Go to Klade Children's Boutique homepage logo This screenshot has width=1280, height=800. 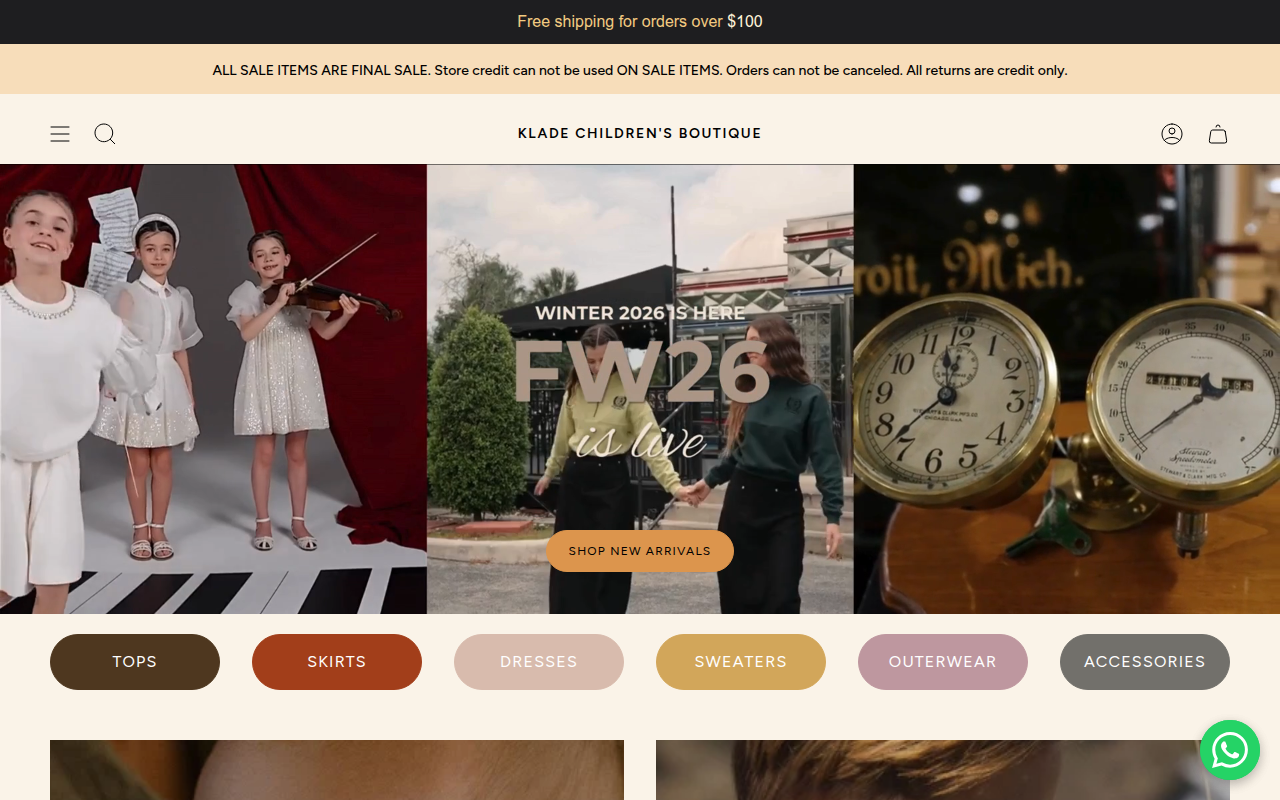(x=640, y=133)
